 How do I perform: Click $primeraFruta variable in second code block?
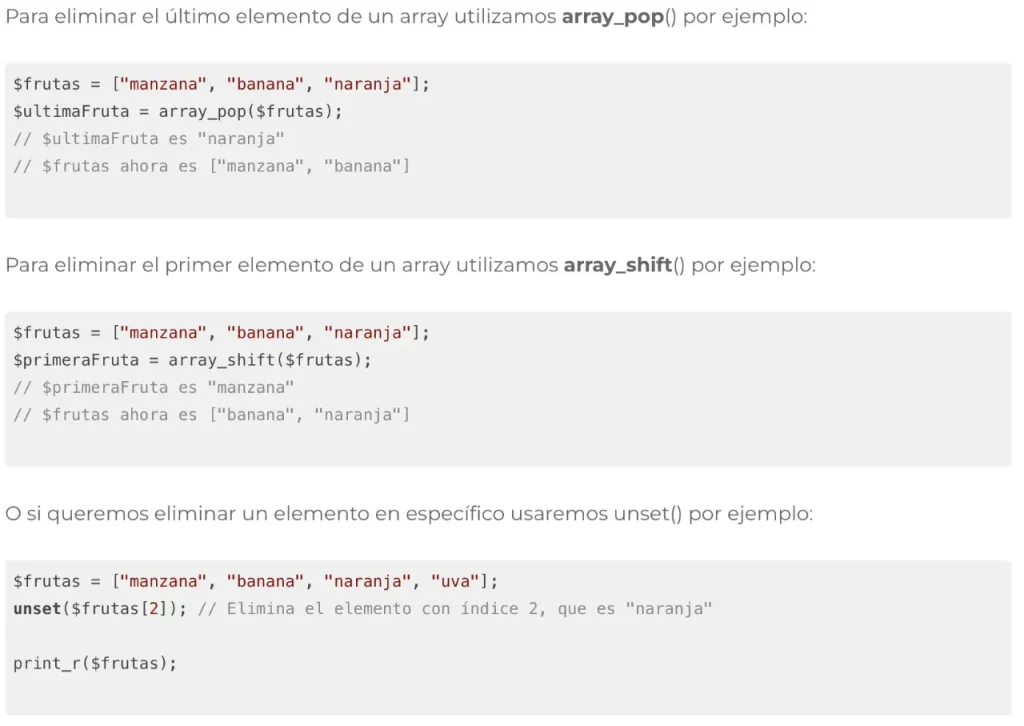[x=76, y=360]
